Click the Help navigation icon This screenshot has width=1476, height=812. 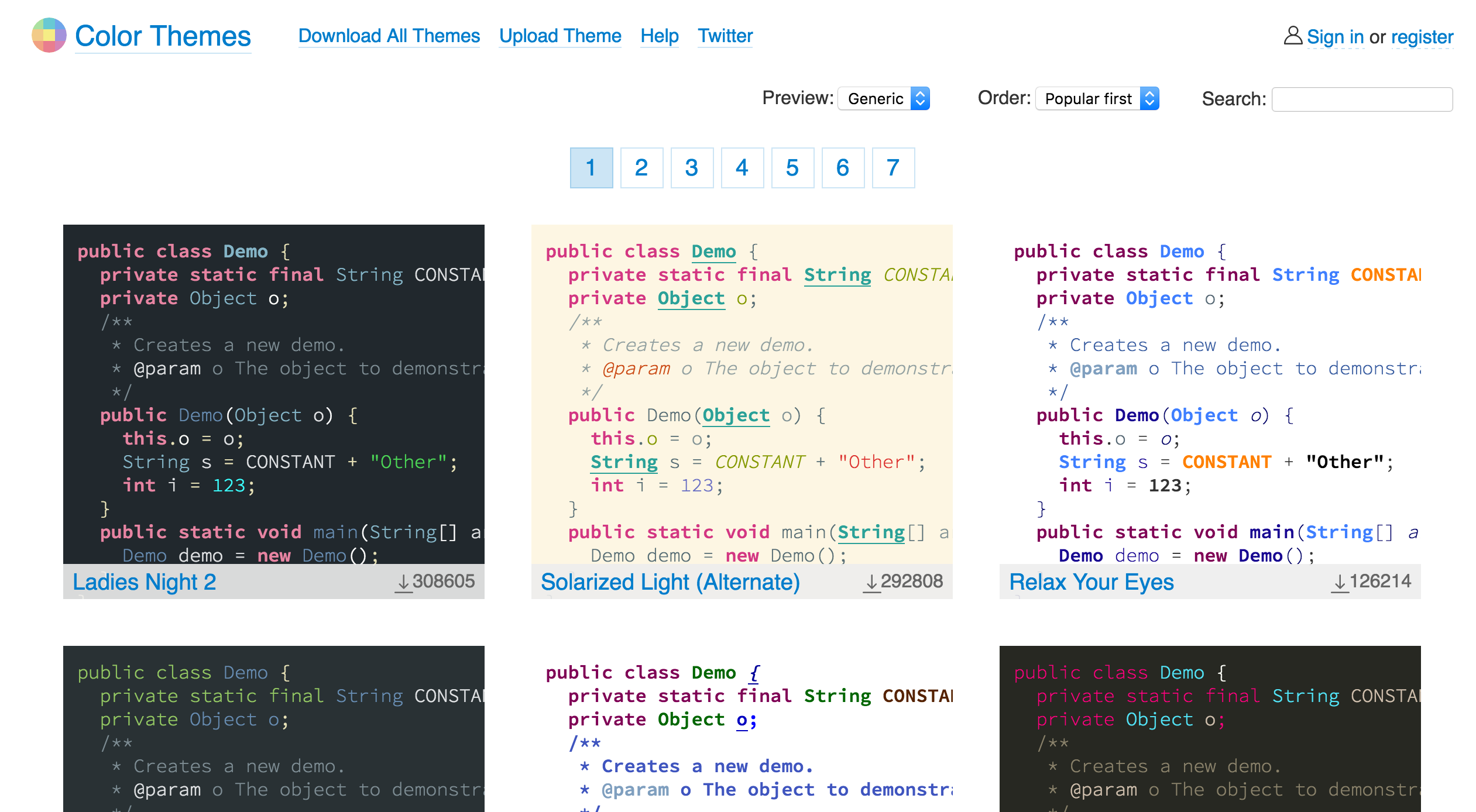click(x=659, y=35)
